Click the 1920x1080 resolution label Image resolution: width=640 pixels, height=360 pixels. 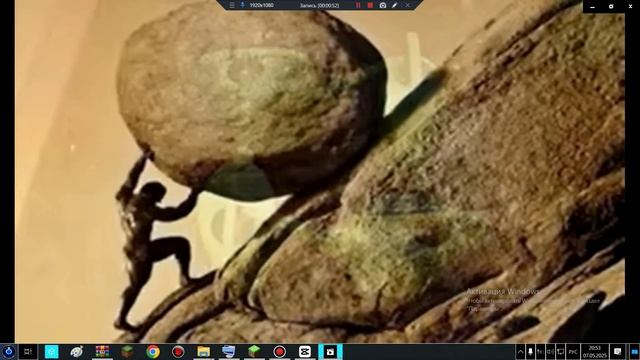pyautogui.click(x=262, y=5)
